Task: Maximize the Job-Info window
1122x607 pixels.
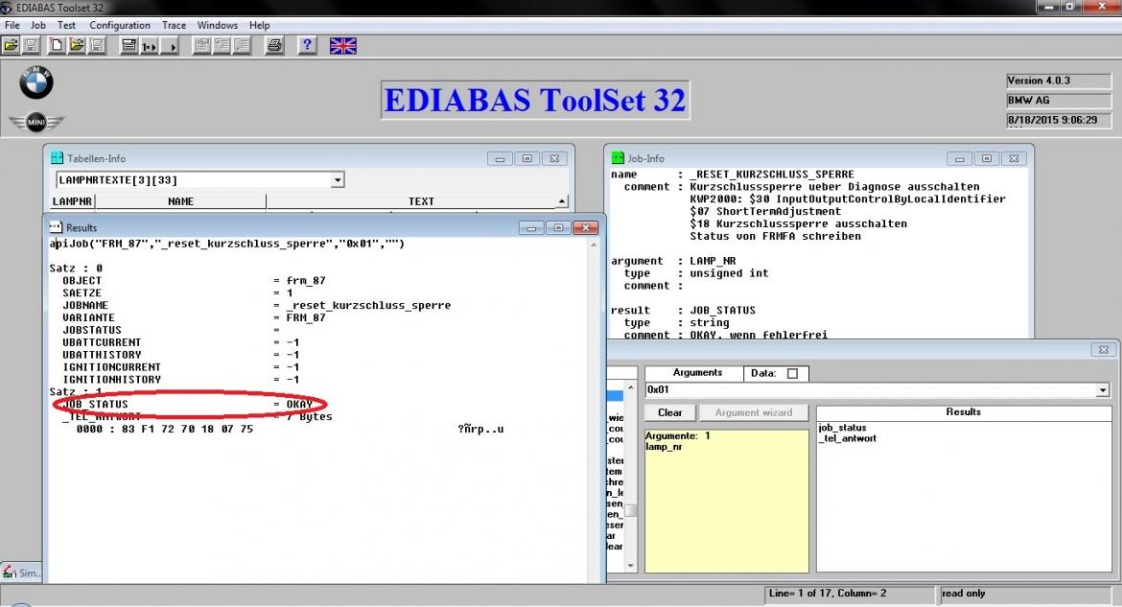Action: (990, 158)
